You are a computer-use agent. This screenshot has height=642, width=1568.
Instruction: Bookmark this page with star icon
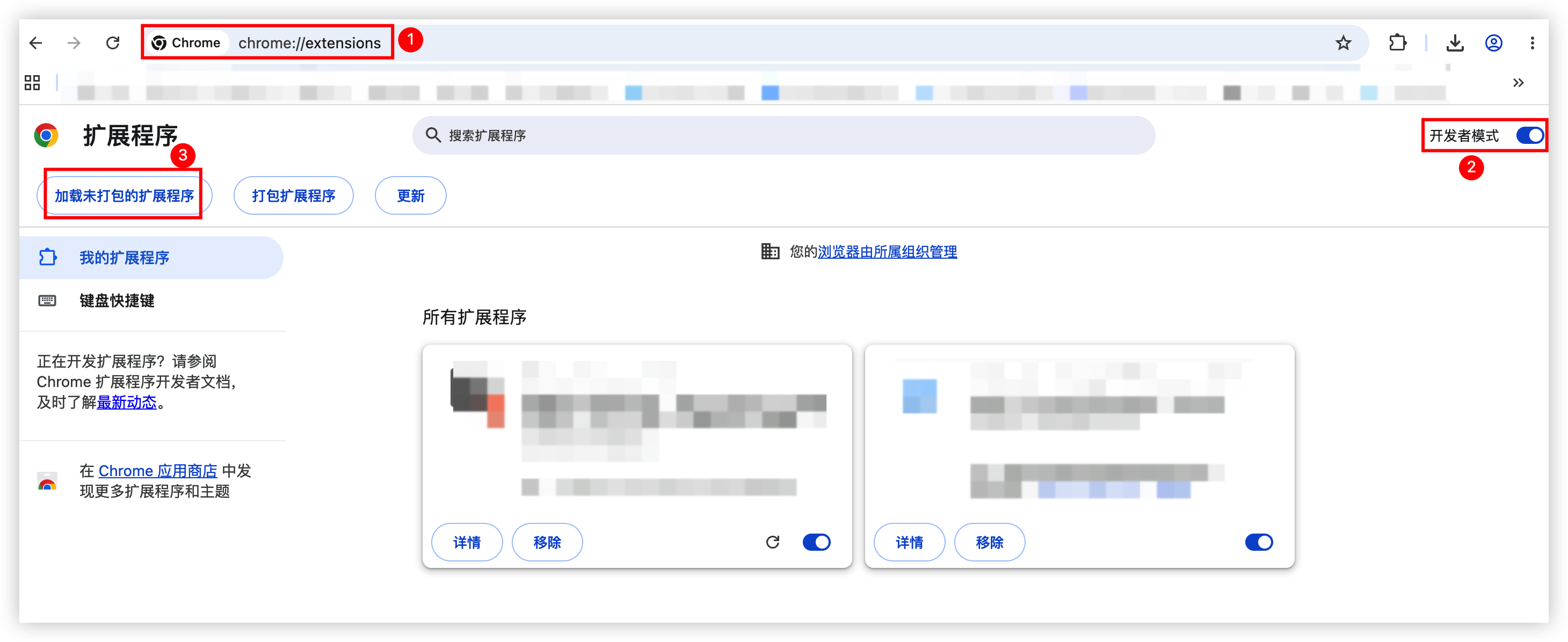[1343, 43]
